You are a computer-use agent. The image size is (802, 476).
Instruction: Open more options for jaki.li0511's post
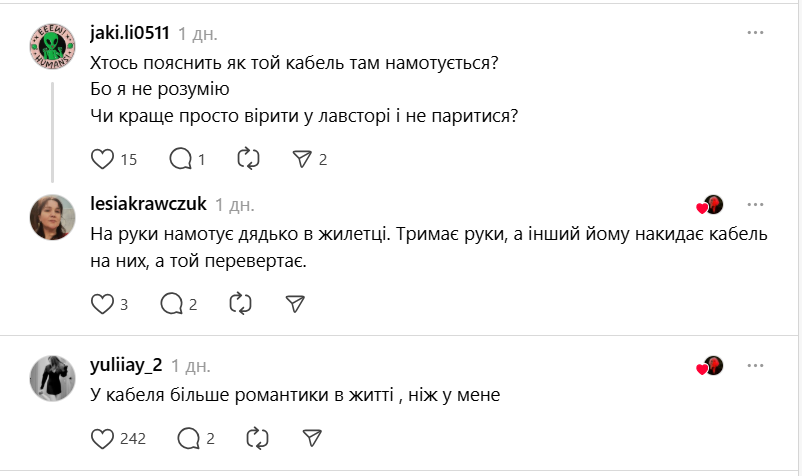(x=756, y=33)
